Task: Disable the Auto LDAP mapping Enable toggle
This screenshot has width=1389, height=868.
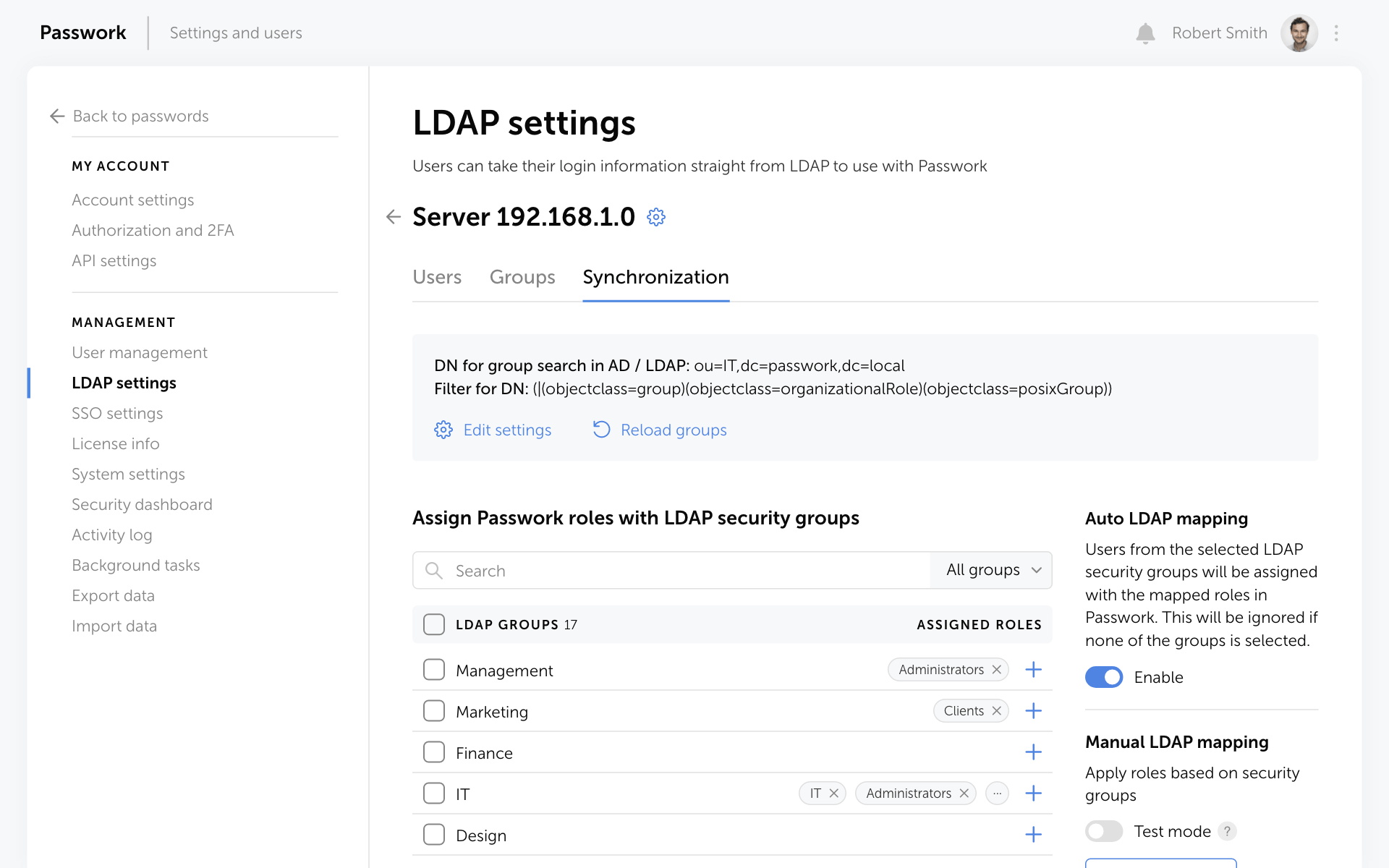Action: click(x=1103, y=677)
